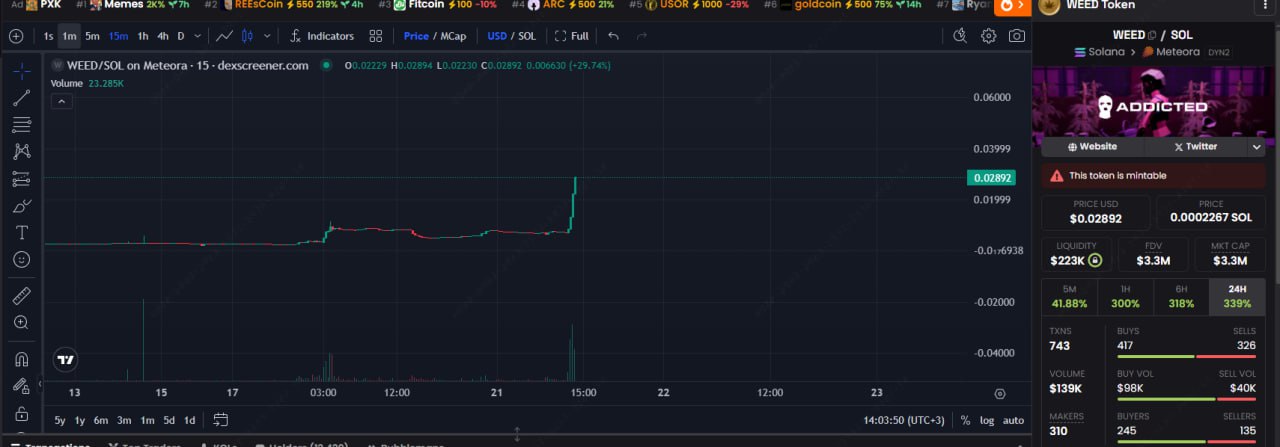This screenshot has width=1280, height=447.
Task: Expand more social links chevron
Action: (x=1257, y=146)
